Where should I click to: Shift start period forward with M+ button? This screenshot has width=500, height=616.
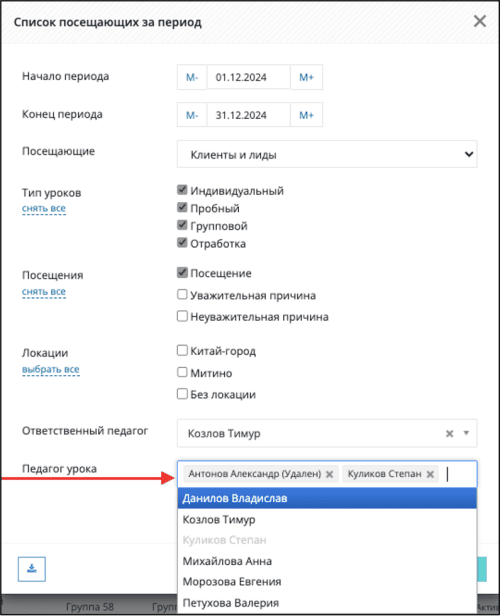(306, 77)
